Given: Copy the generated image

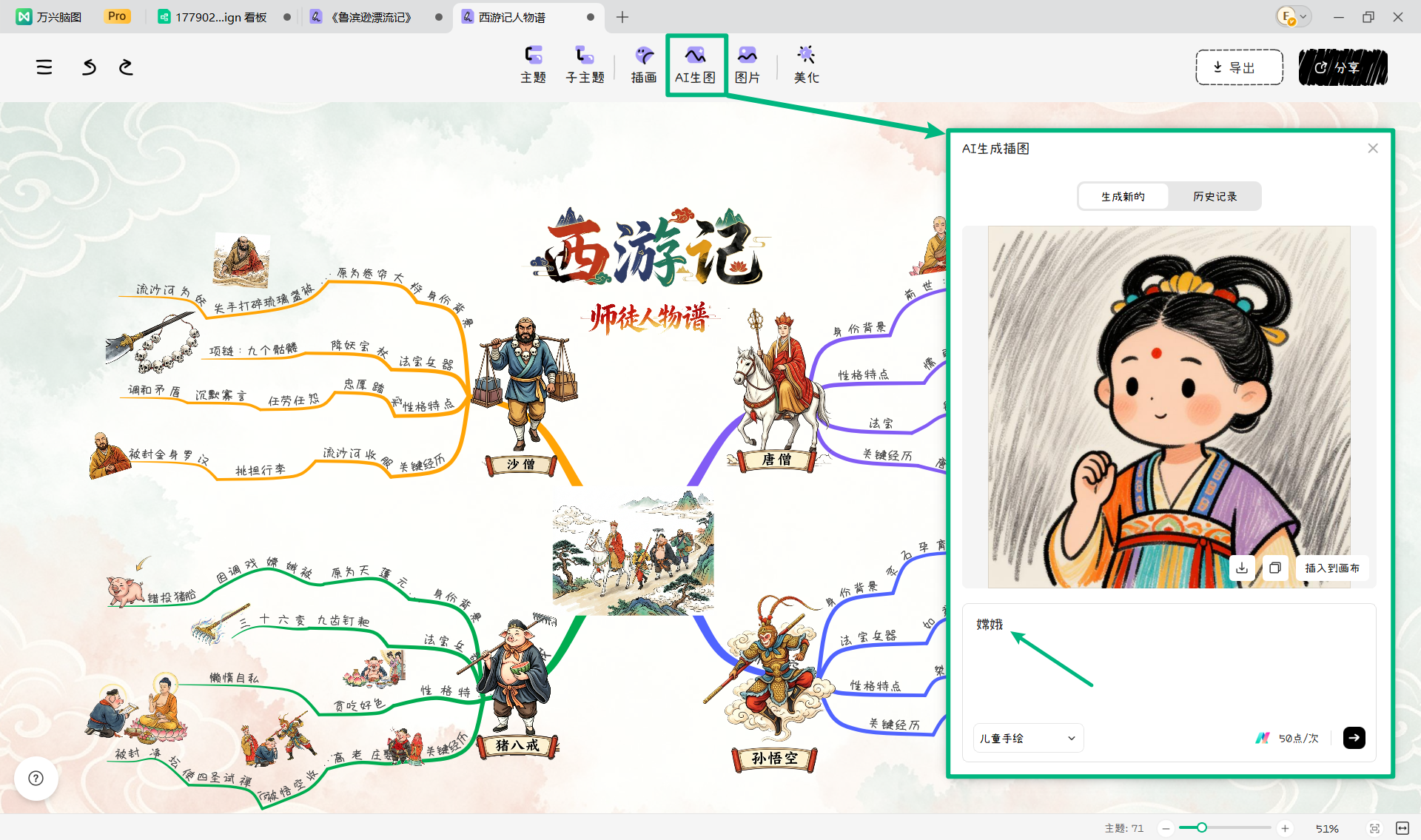Looking at the screenshot, I should 1274,568.
